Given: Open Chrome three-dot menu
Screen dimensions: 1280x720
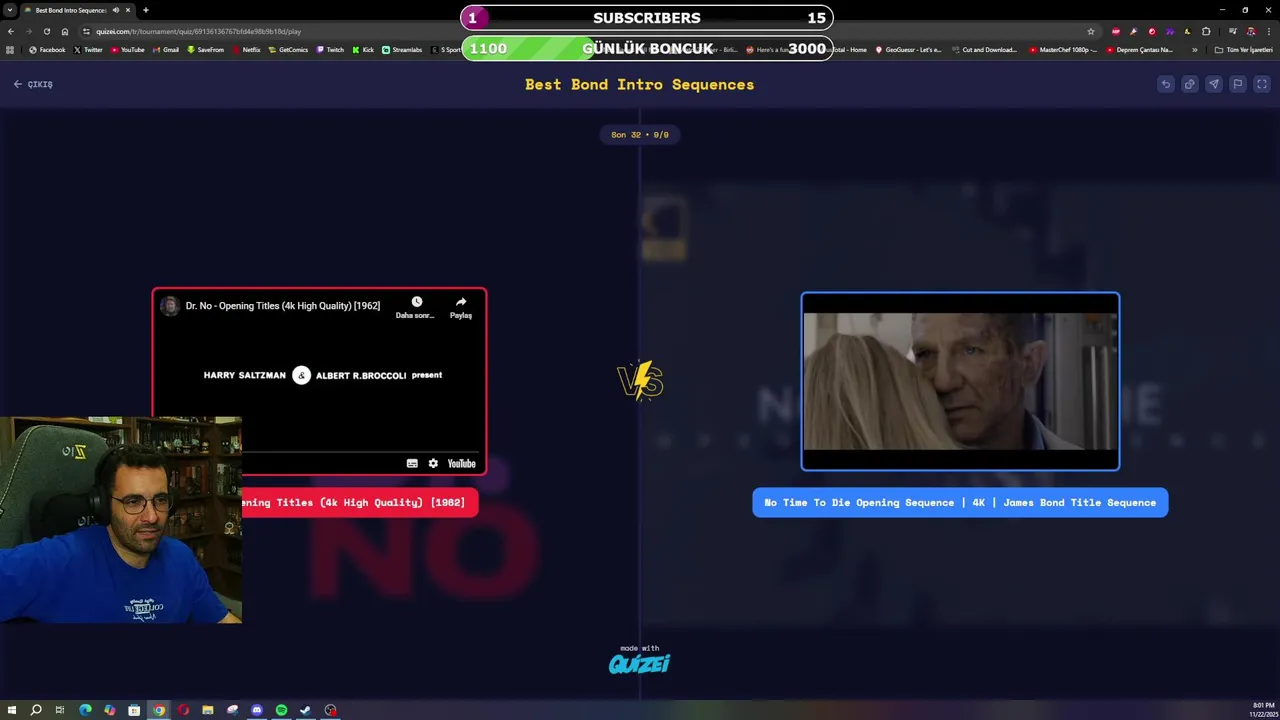Looking at the screenshot, I should pyautogui.click(x=1267, y=31).
